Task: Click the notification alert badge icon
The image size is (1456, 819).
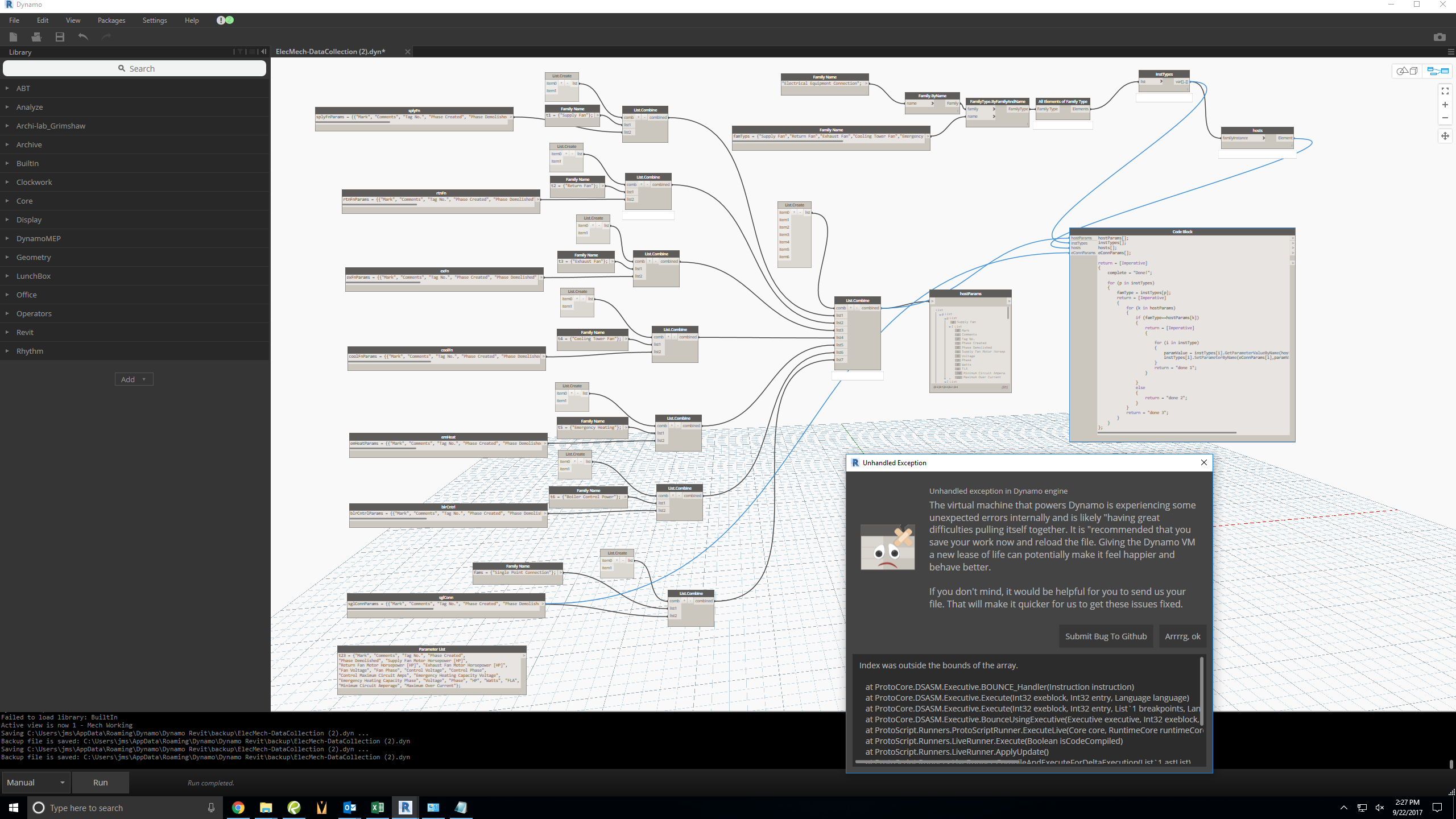Action: tap(225, 20)
